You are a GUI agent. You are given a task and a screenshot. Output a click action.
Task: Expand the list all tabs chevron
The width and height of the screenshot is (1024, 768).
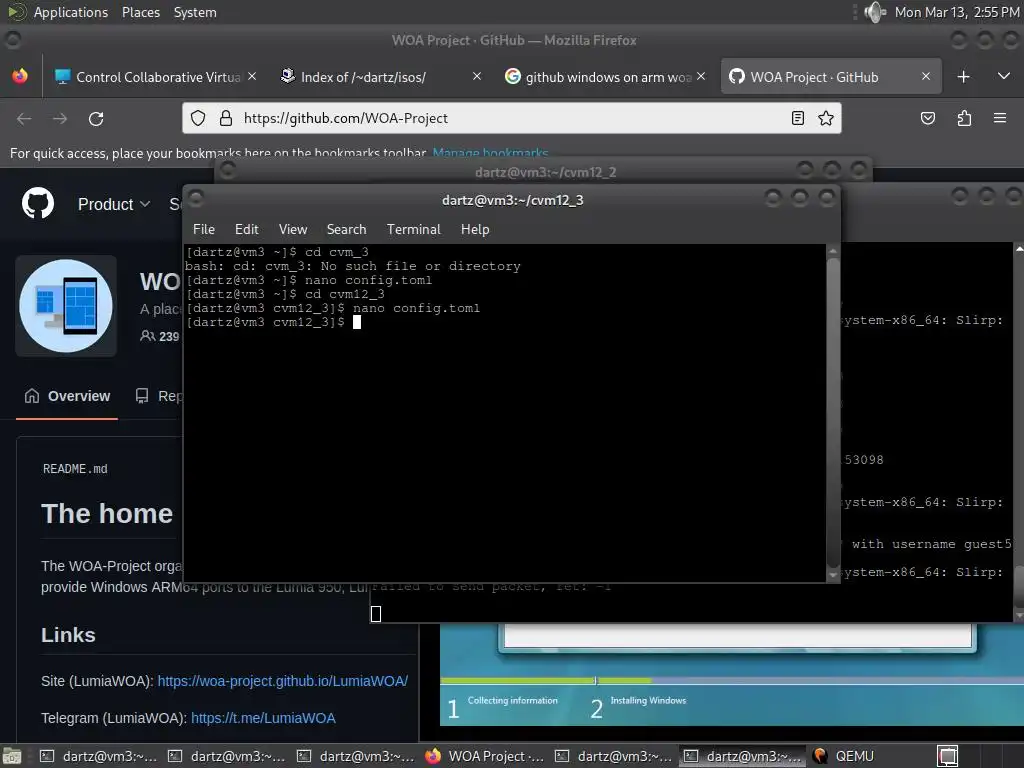[1004, 76]
